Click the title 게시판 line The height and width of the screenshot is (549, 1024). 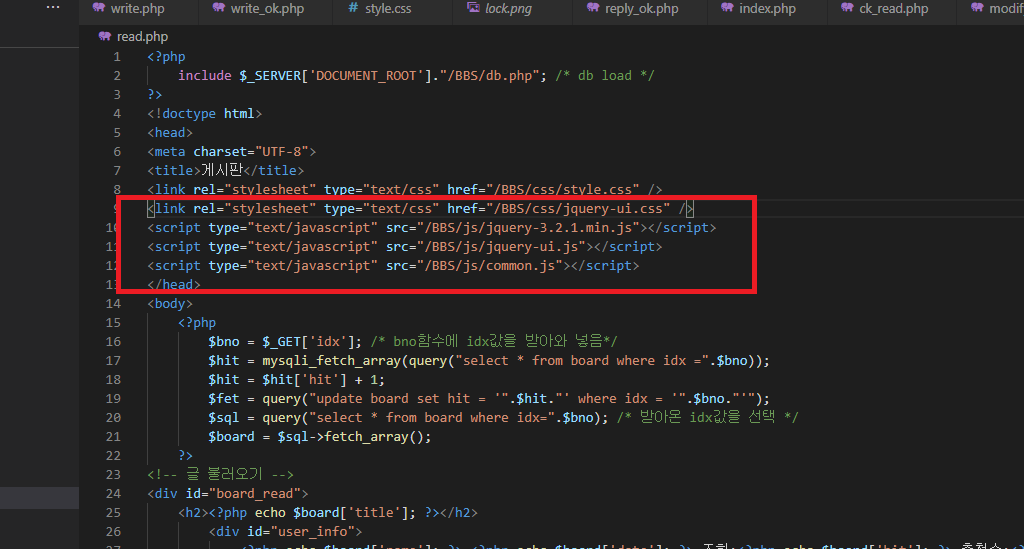click(x=225, y=170)
